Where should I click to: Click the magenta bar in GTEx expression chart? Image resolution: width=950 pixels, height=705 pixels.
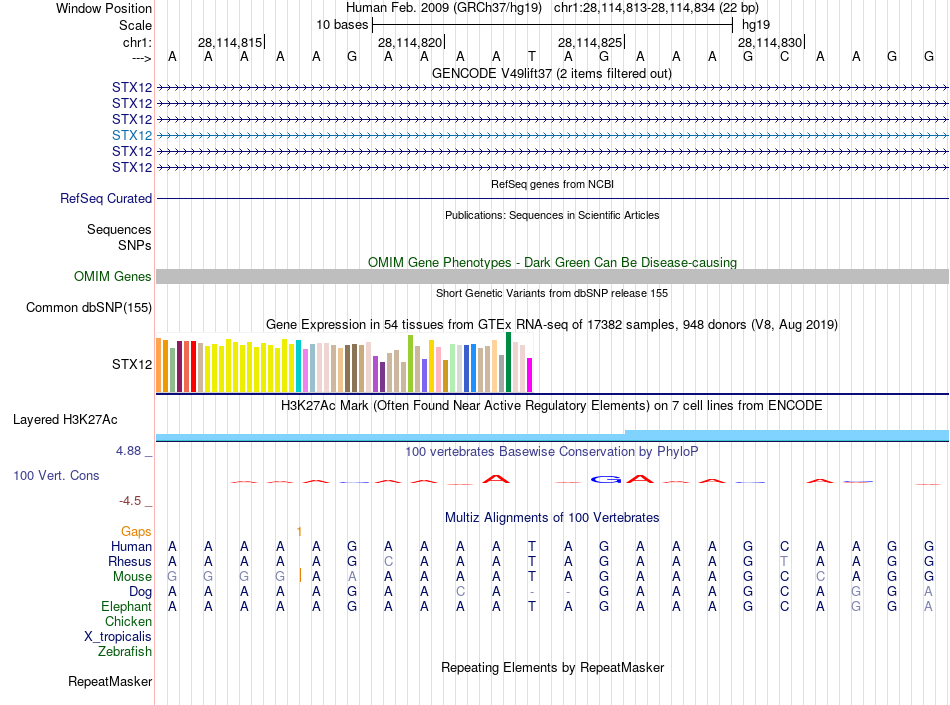(x=529, y=375)
